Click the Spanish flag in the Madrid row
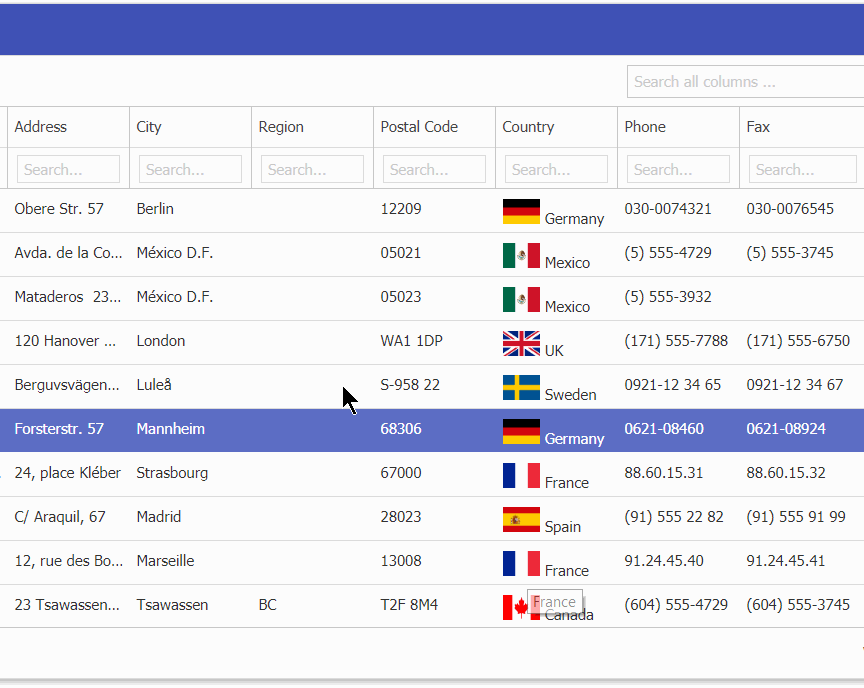Image resolution: width=864 pixels, height=688 pixels. pyautogui.click(x=521, y=519)
